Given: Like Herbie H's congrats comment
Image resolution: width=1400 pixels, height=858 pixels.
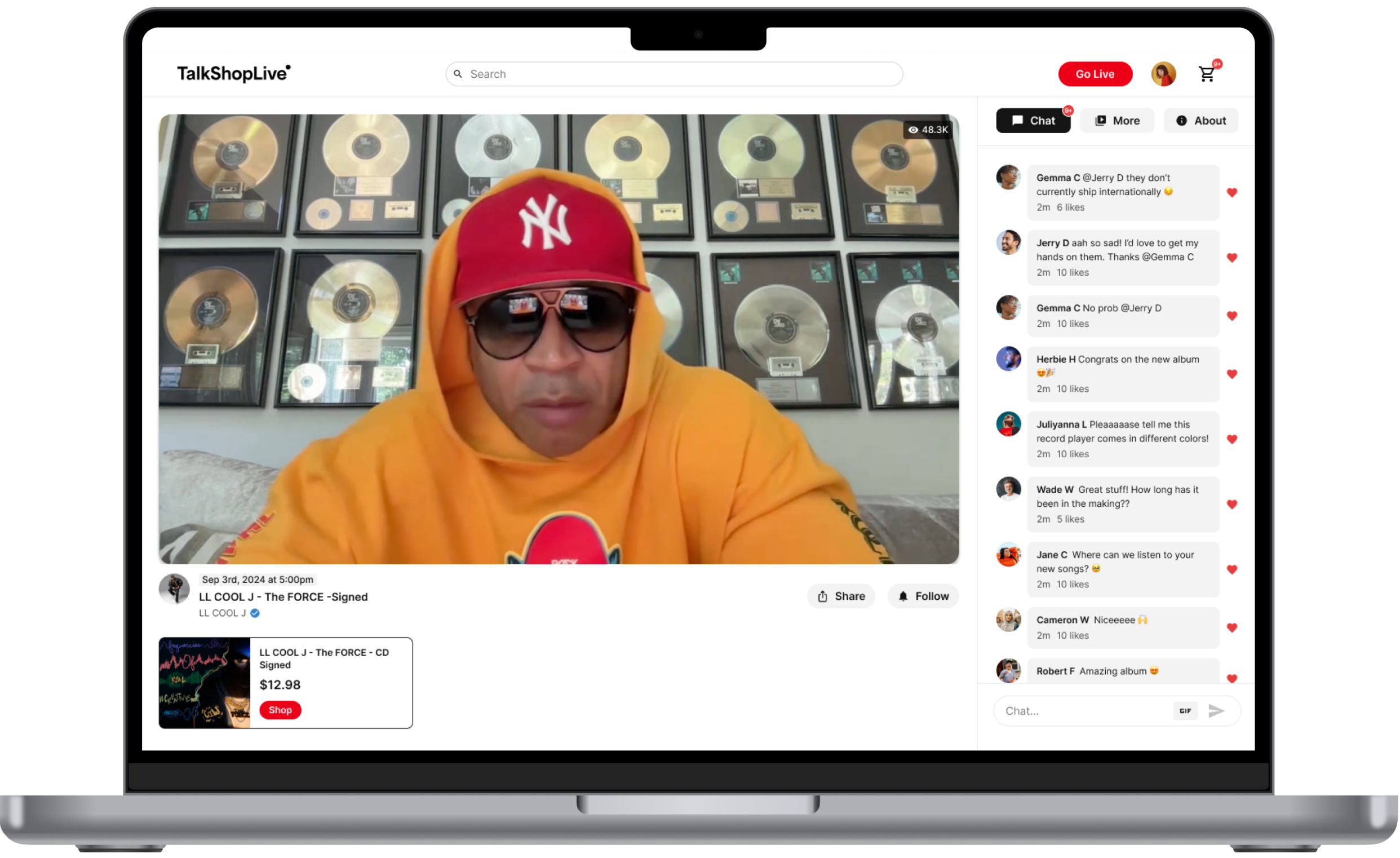Looking at the screenshot, I should point(1233,374).
